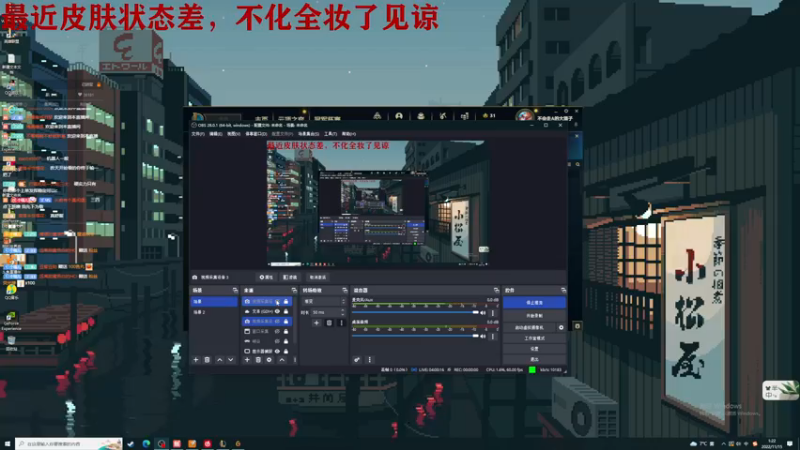This screenshot has height=450, width=800.
Task: Pop out the 混音器 dock panel
Action: point(496,290)
